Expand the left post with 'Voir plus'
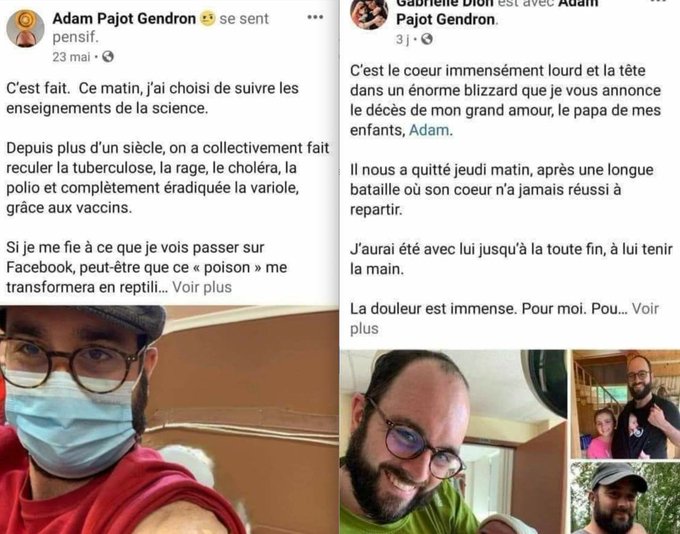The image size is (680, 534). pyautogui.click(x=202, y=287)
